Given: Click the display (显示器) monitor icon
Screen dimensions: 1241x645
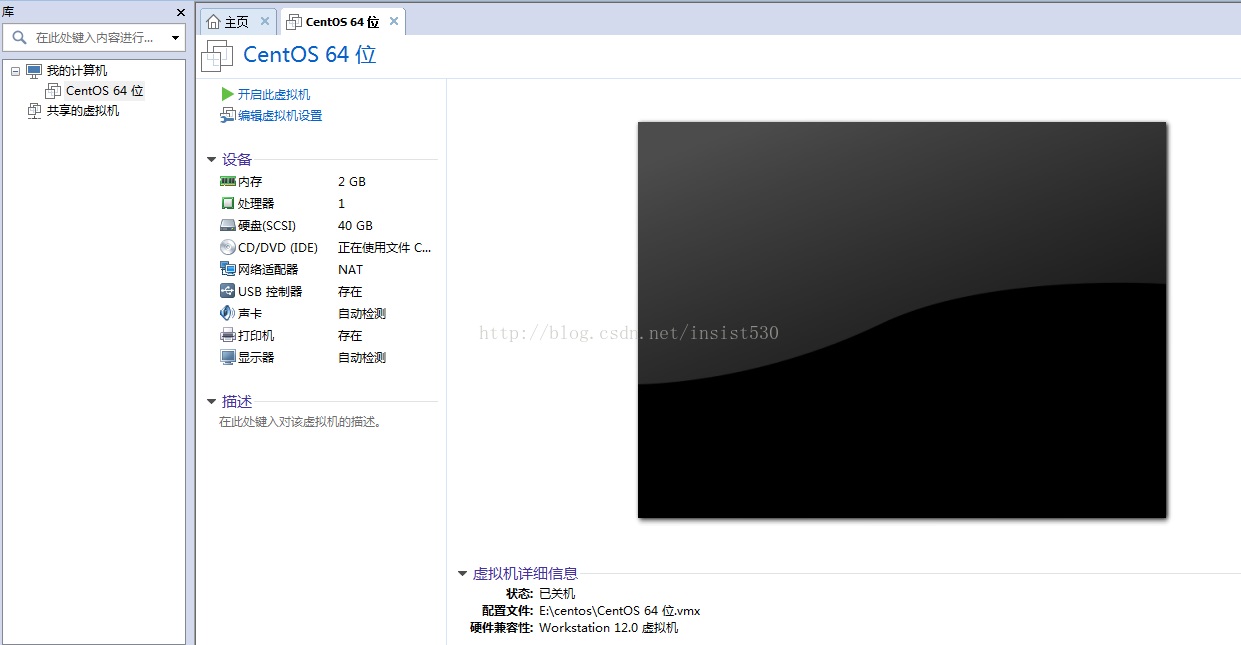Looking at the screenshot, I should (x=227, y=357).
